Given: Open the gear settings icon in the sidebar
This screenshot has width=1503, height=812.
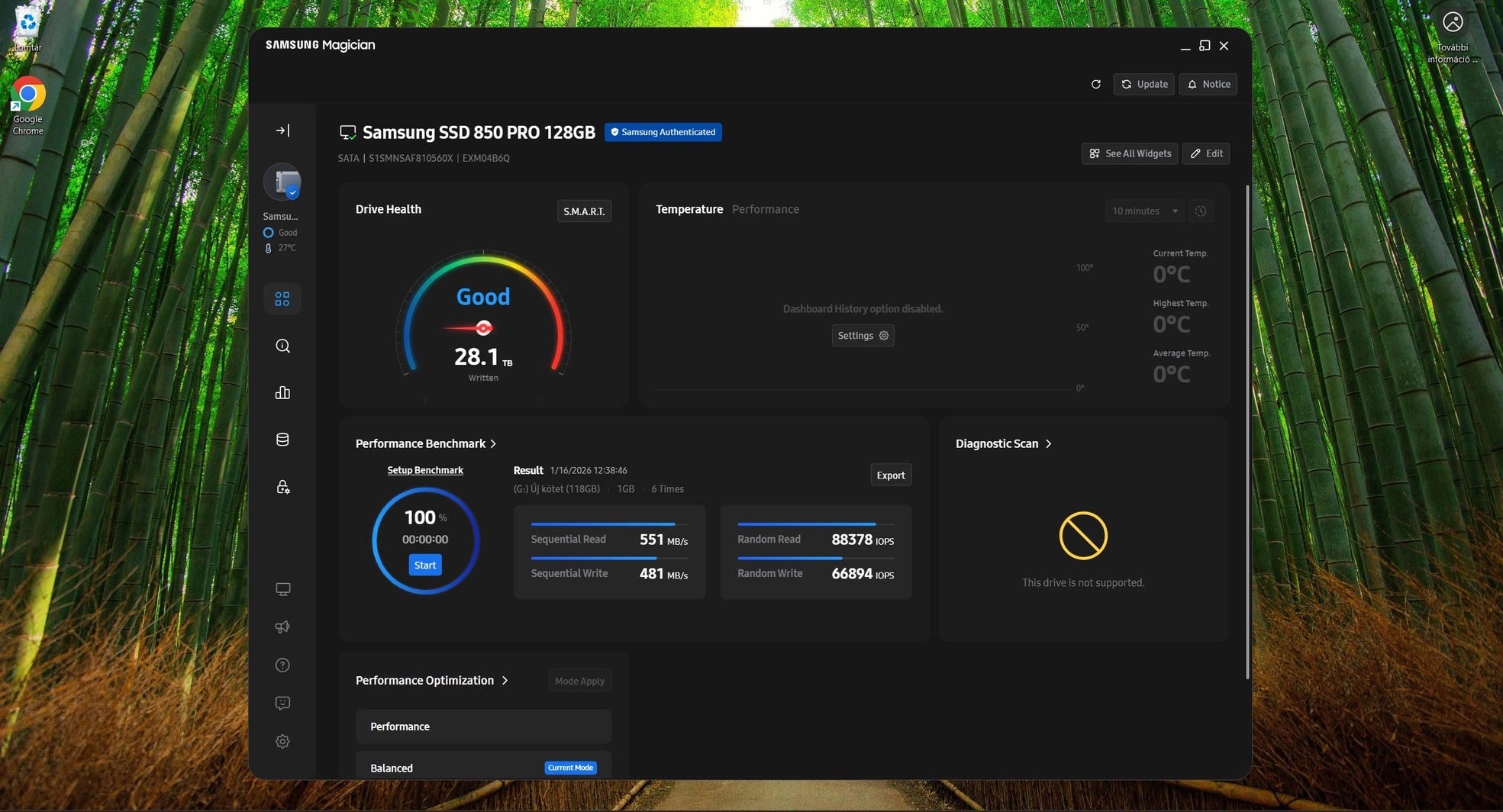Looking at the screenshot, I should tap(282, 741).
